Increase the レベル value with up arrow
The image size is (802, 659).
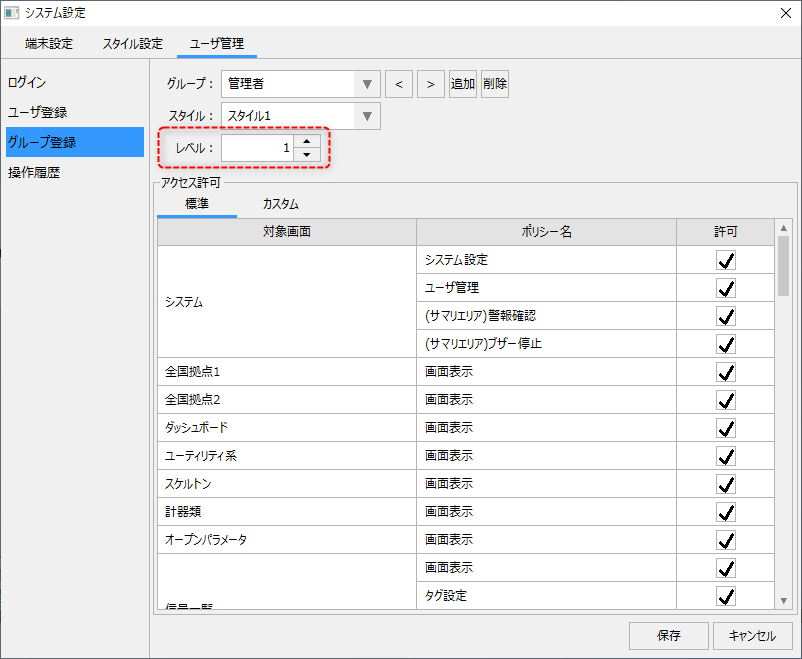click(x=308, y=141)
